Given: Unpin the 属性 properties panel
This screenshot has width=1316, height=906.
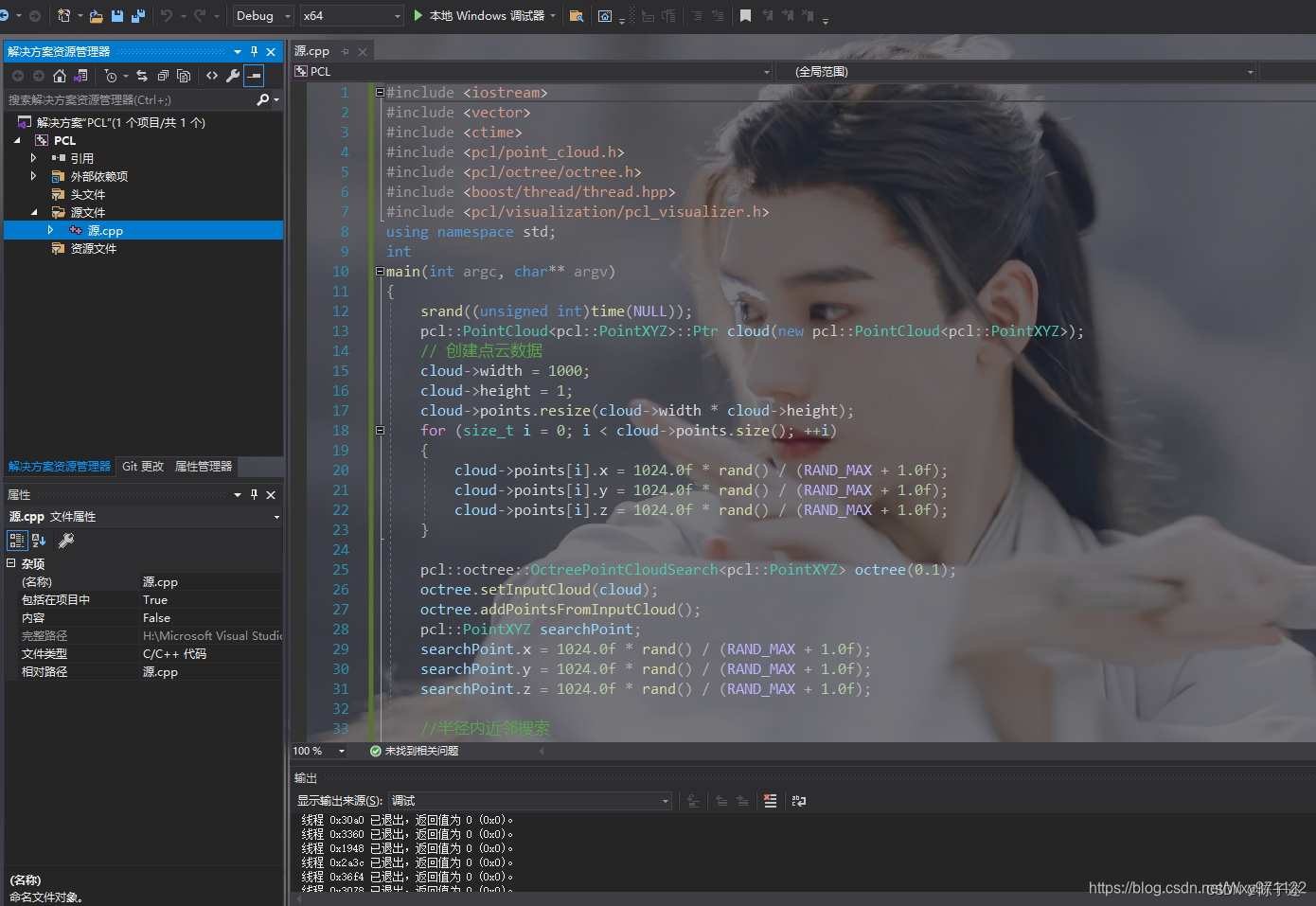Looking at the screenshot, I should (x=254, y=493).
